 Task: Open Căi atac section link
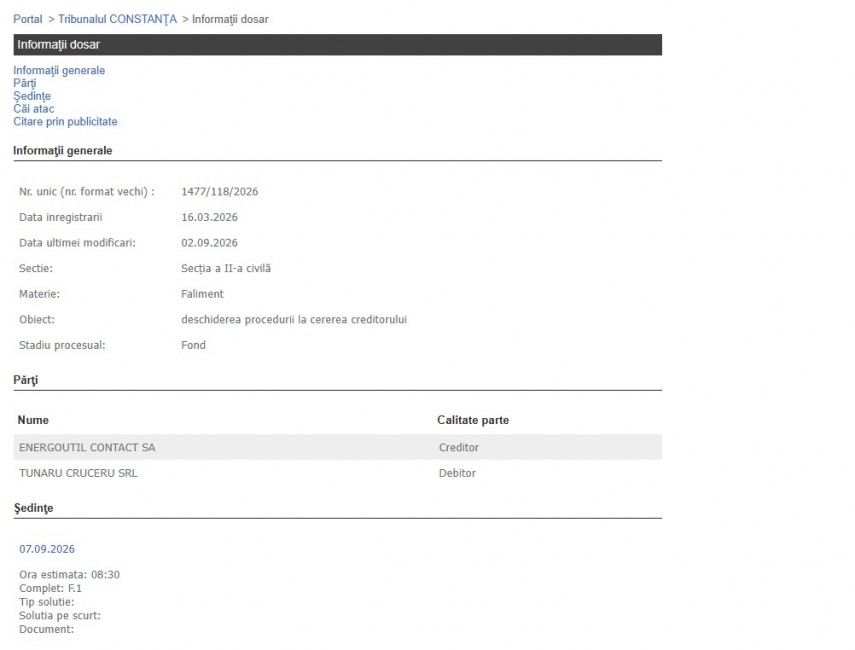coord(33,109)
